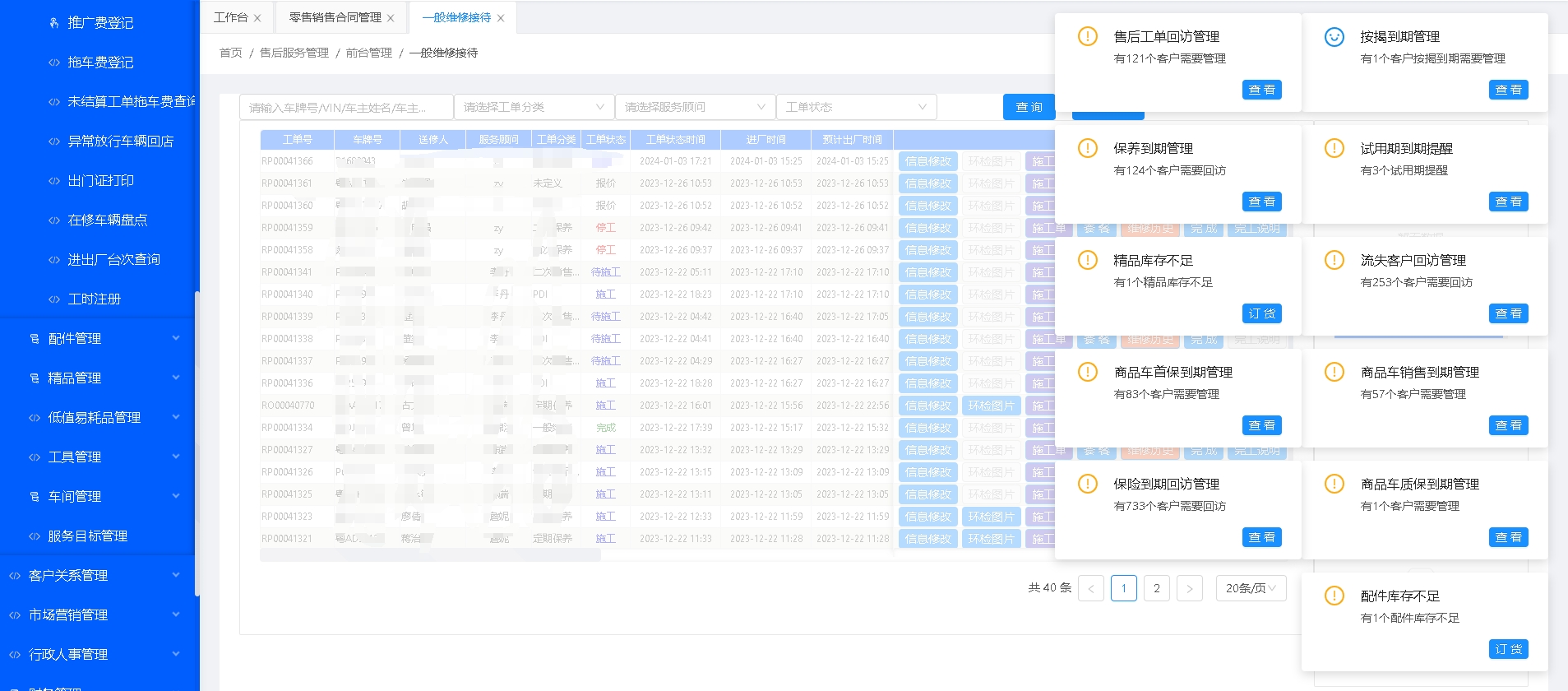
Task: Click the 市场营销管理 code icon
Action: pyautogui.click(x=15, y=615)
